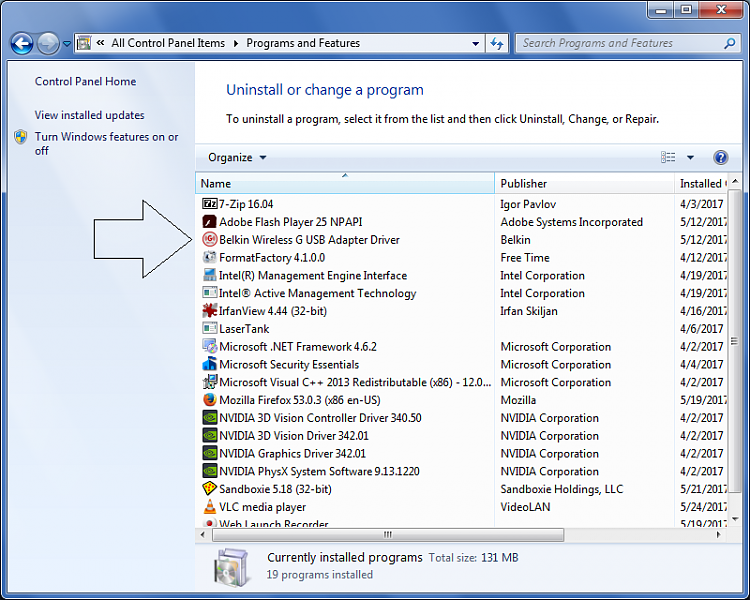The height and width of the screenshot is (600, 750).
Task: Click publisher Irfan Skiljan cell
Action: [x=529, y=311]
